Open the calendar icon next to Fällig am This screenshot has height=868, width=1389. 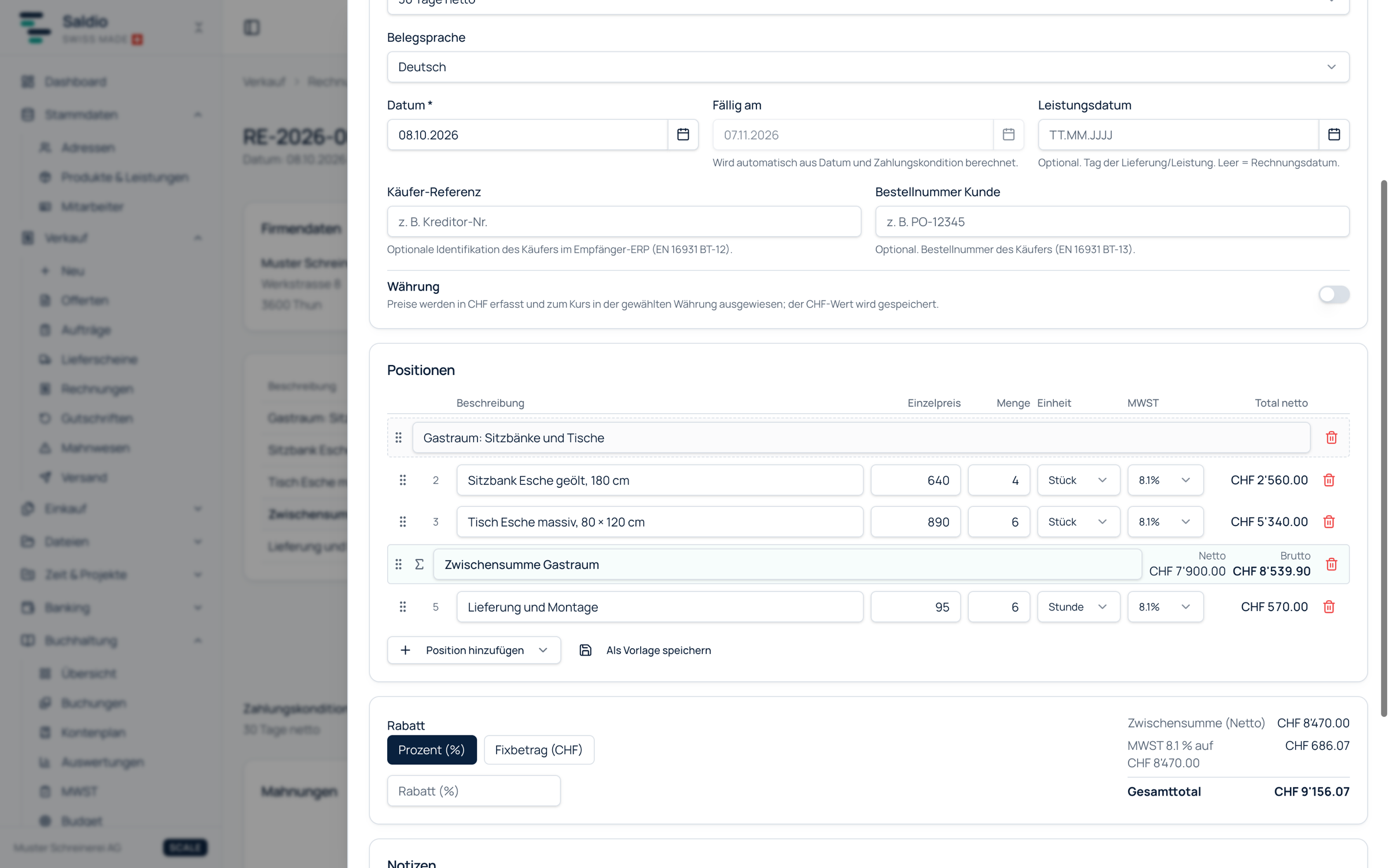coord(1008,135)
